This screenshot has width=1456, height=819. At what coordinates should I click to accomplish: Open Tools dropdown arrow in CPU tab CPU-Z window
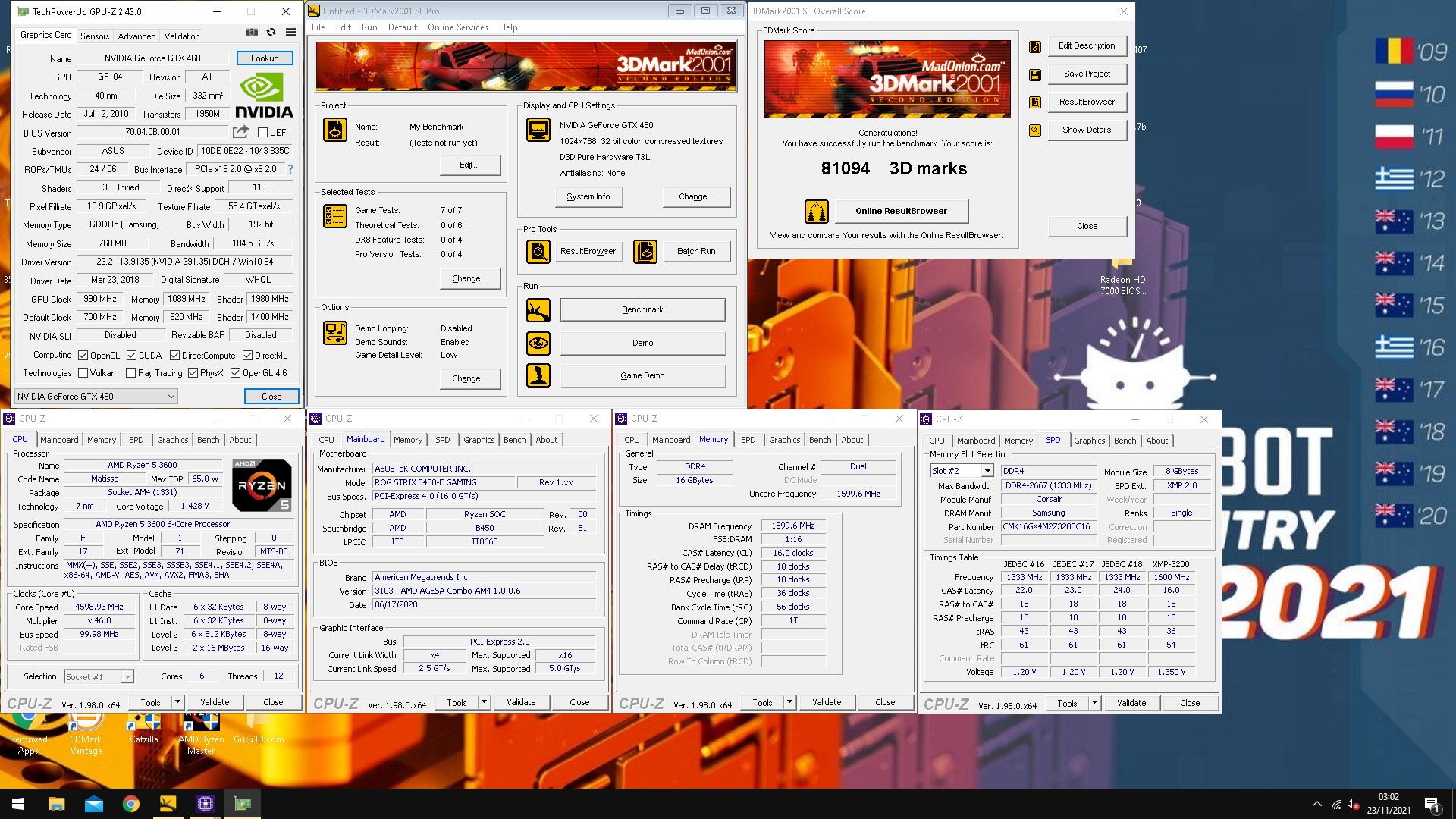[x=177, y=702]
